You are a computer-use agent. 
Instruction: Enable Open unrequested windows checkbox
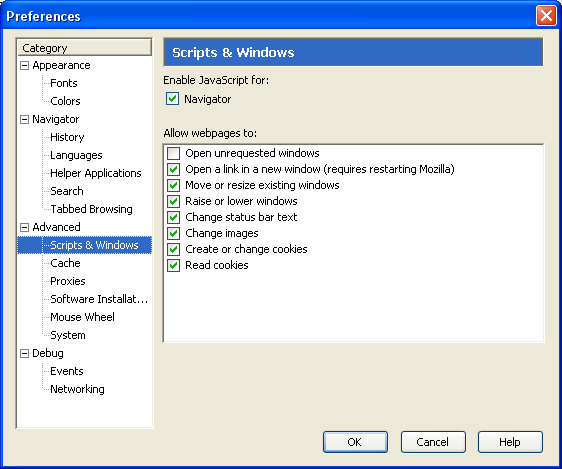point(173,153)
